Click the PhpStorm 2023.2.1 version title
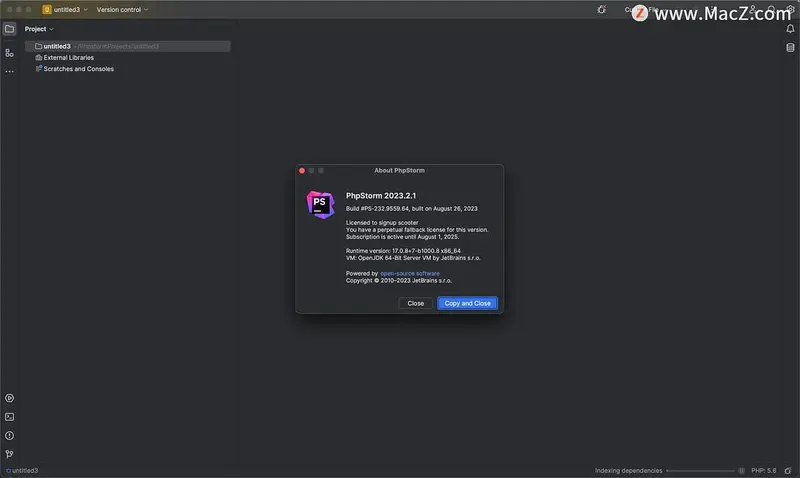Screen dimensions: 800x478 [381, 195]
